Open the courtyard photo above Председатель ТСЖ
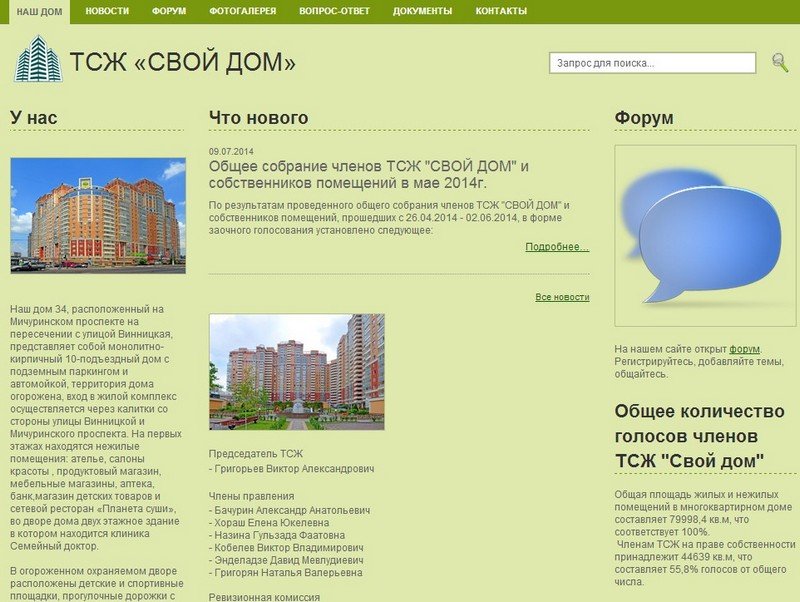This screenshot has height=602, width=800. pos(296,372)
